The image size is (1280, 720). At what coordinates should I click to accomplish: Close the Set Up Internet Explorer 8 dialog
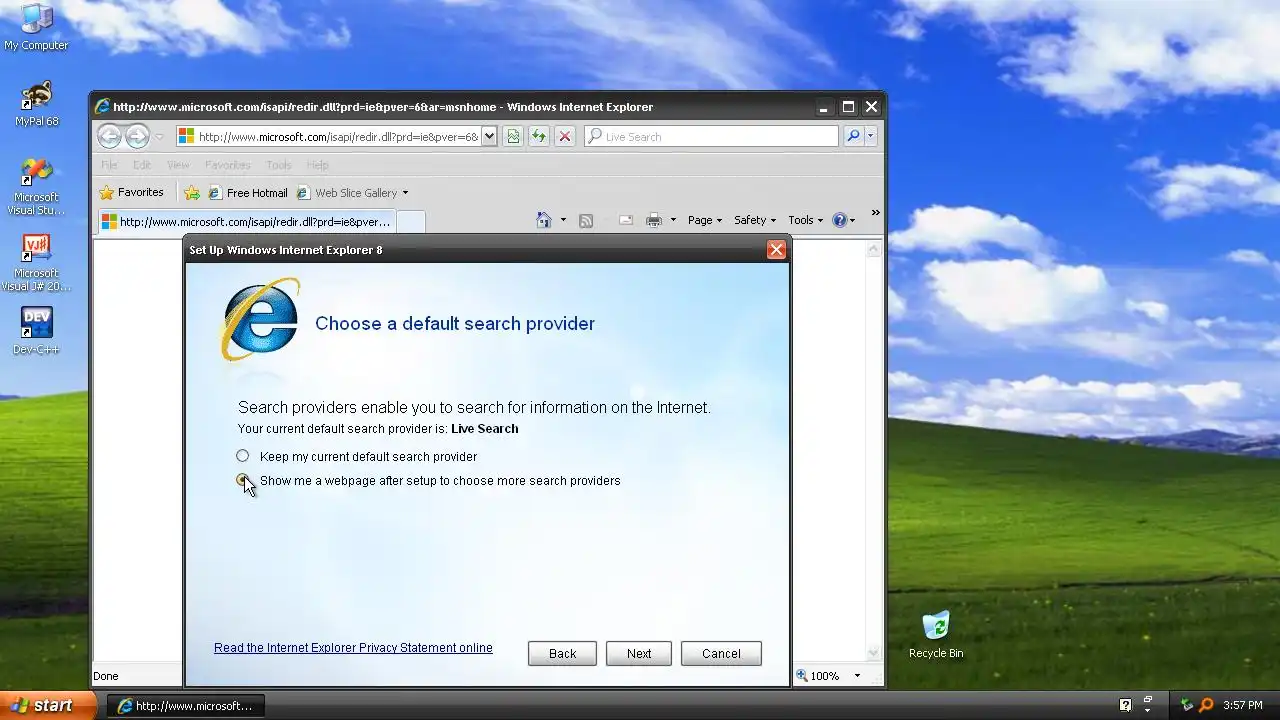click(776, 250)
